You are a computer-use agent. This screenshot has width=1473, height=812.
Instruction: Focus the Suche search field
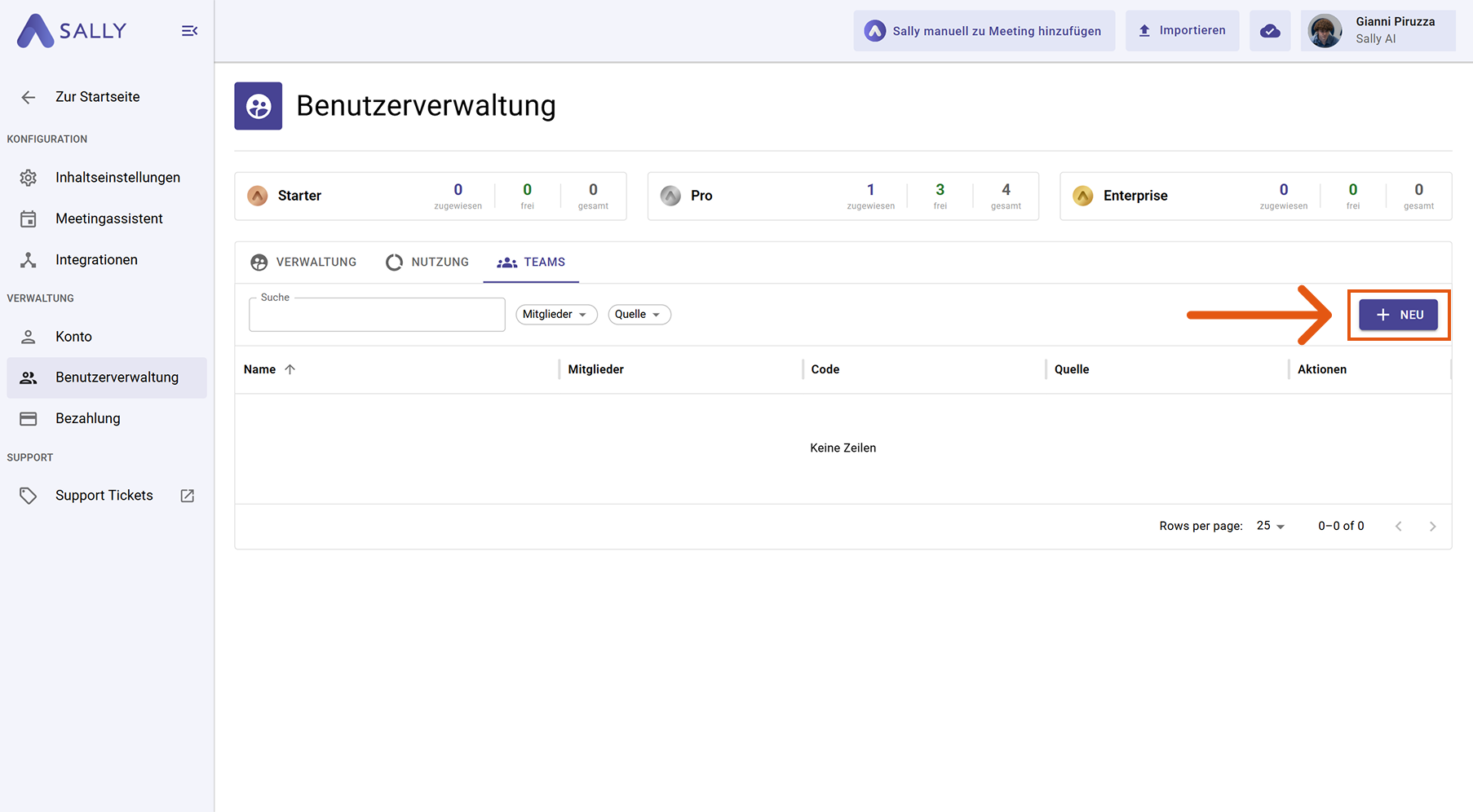(377, 316)
